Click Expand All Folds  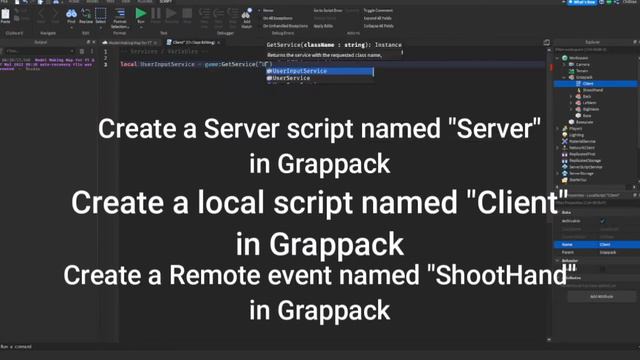[378, 18]
